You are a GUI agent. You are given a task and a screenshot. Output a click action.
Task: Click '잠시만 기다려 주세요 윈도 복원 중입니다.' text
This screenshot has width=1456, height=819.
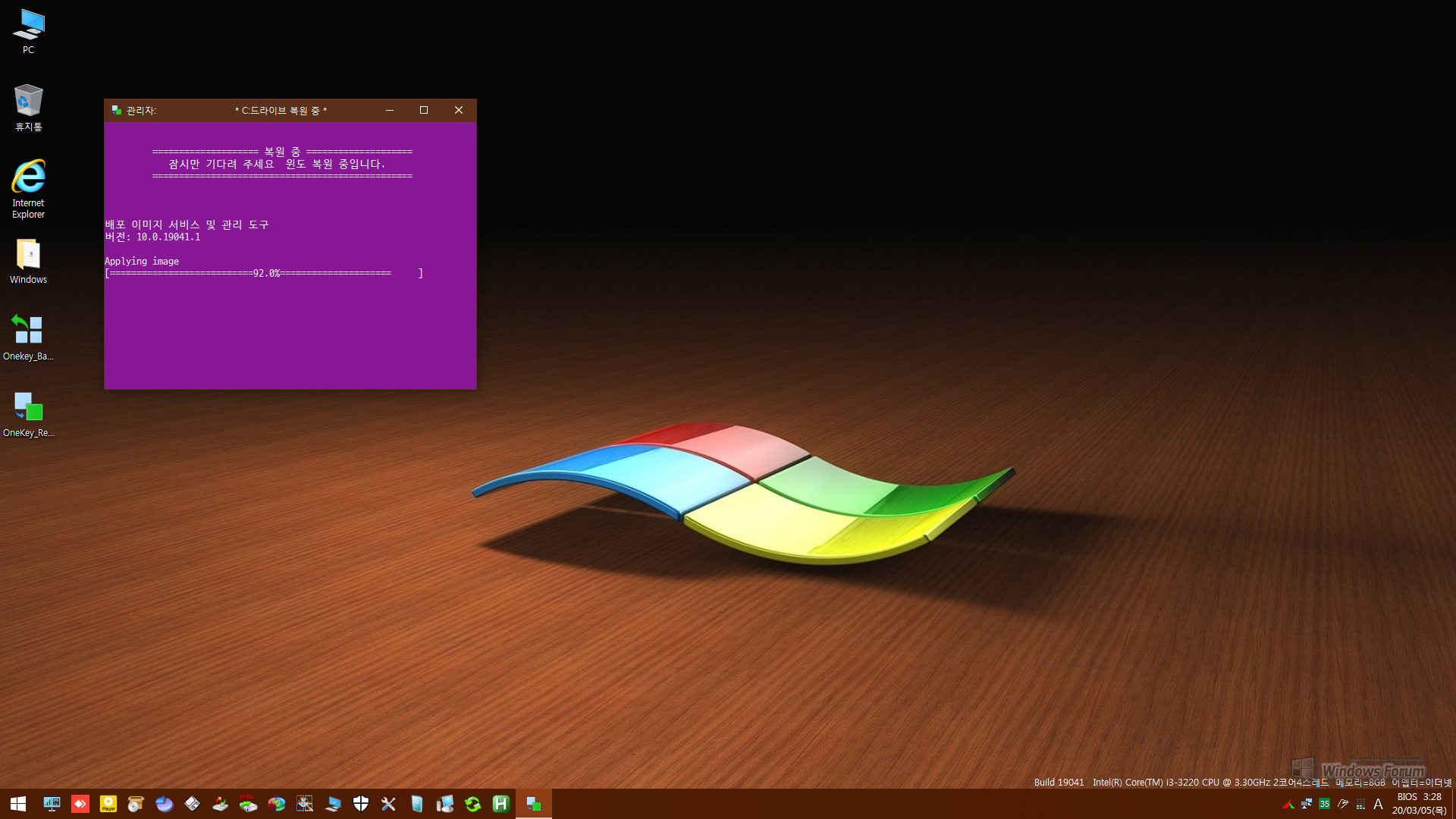[x=277, y=164]
